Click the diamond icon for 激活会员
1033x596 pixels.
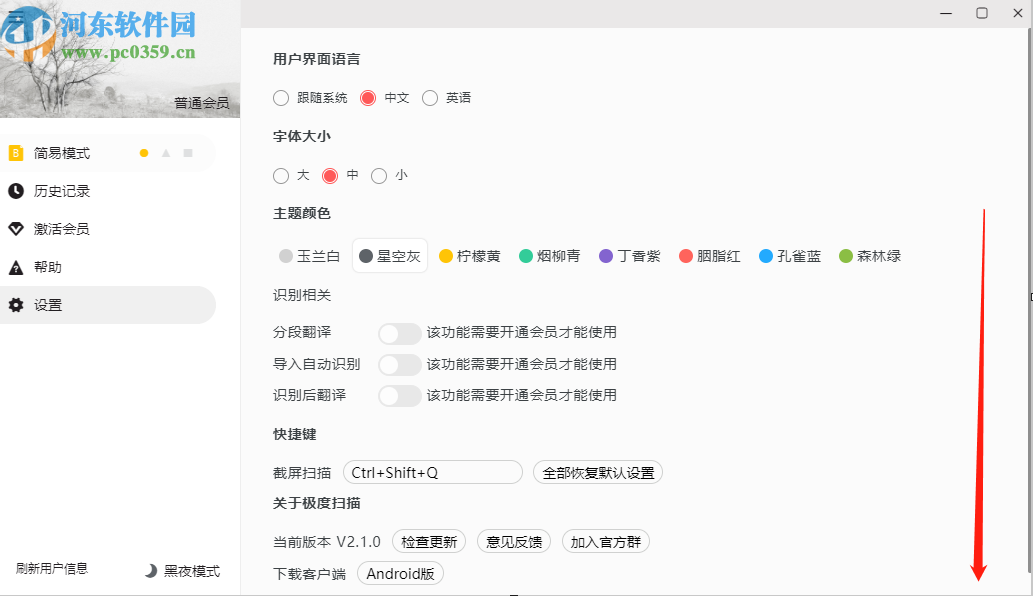click(16, 229)
